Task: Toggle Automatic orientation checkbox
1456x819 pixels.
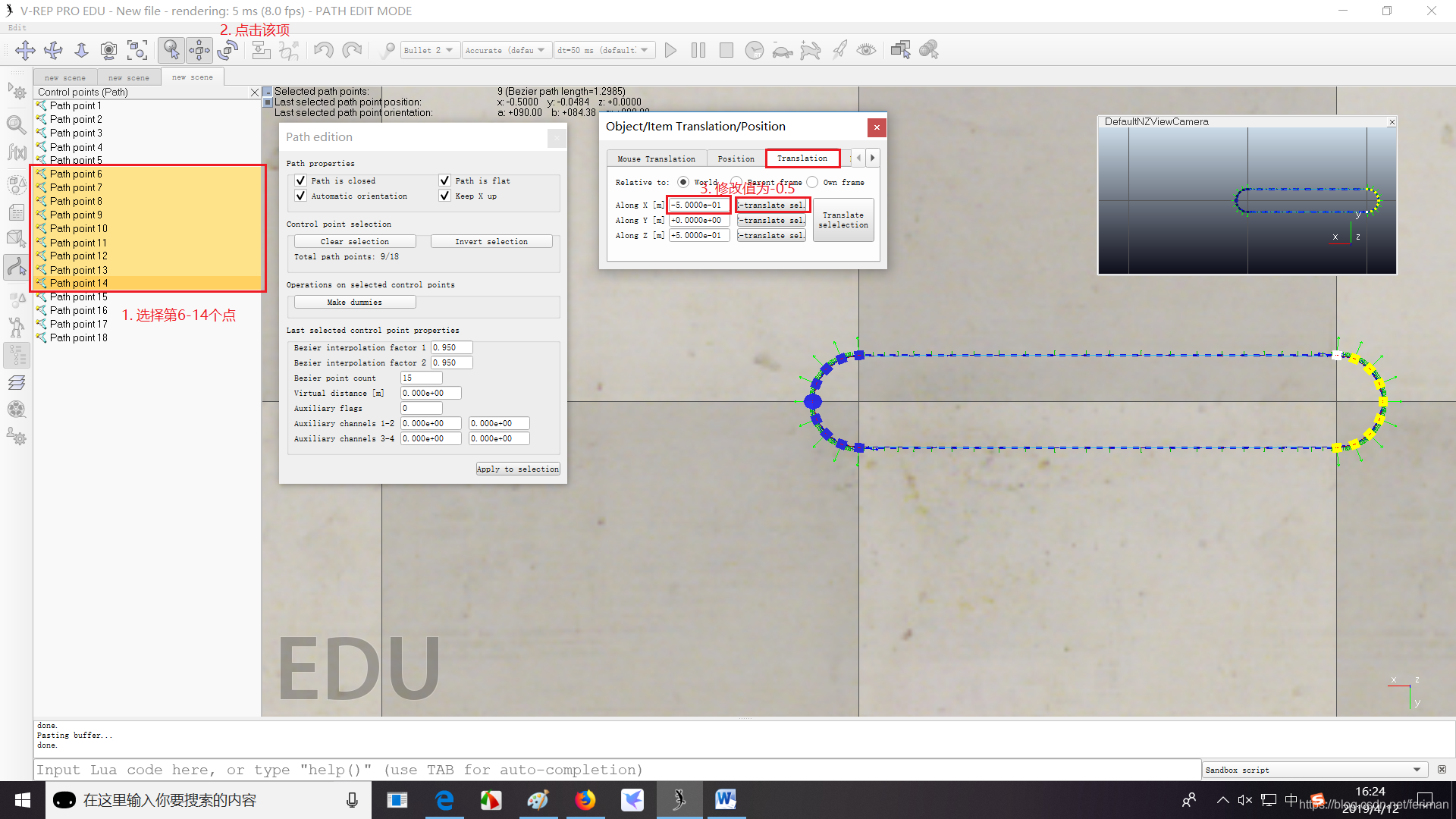Action: click(x=301, y=196)
